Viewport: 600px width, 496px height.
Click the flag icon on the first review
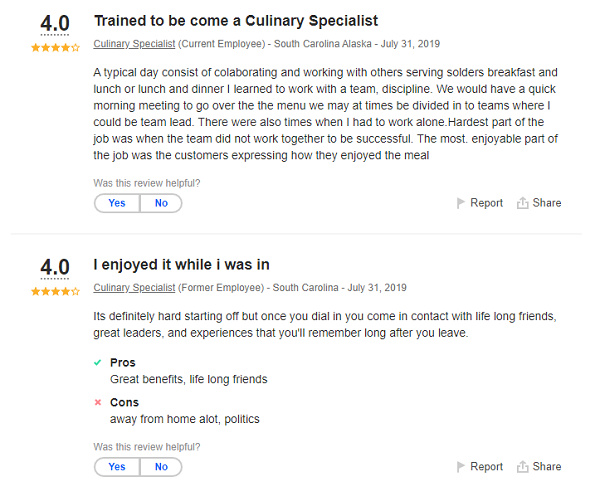[461, 203]
